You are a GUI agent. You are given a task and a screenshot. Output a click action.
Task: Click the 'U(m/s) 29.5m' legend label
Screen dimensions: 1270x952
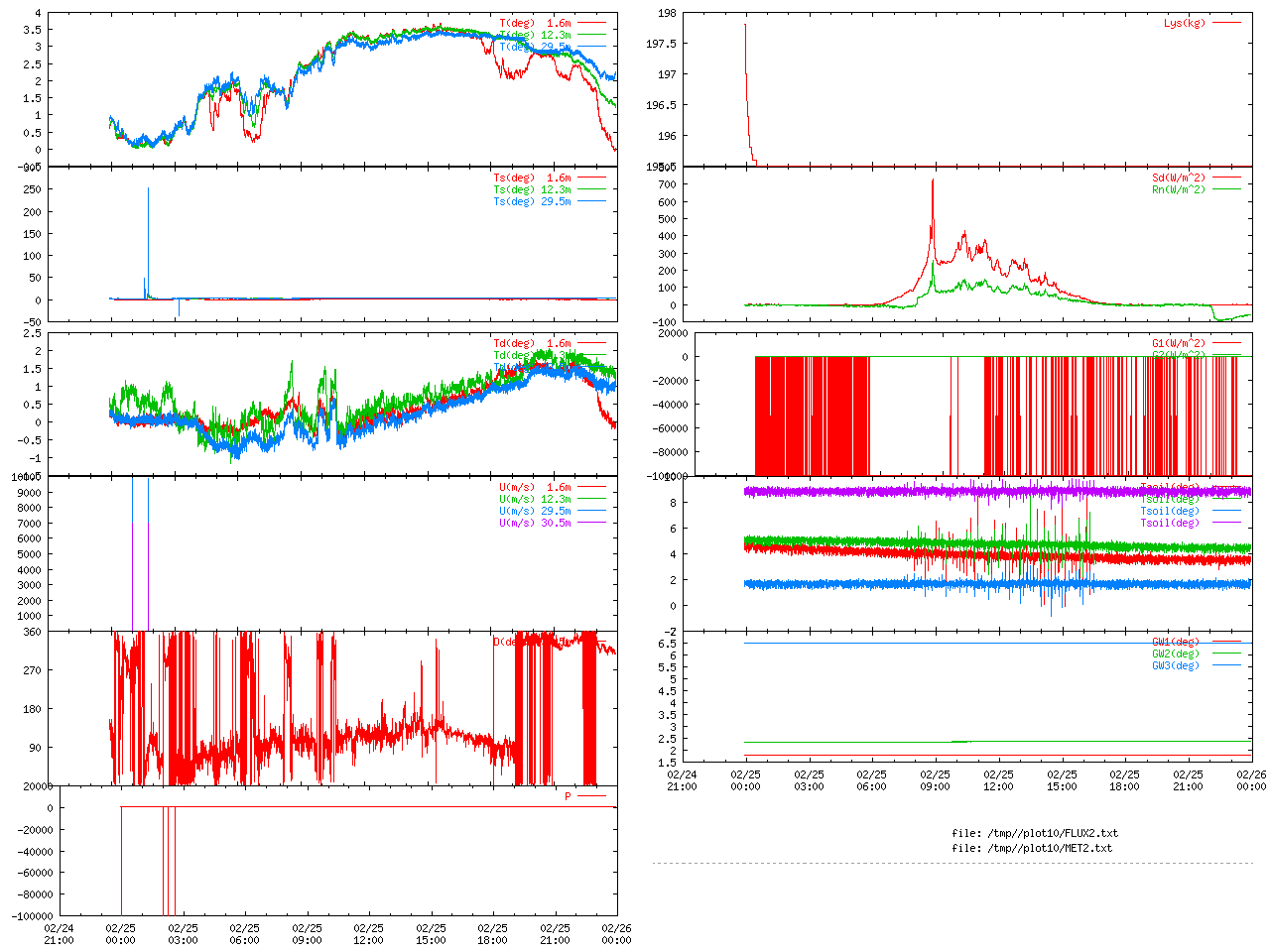(535, 512)
